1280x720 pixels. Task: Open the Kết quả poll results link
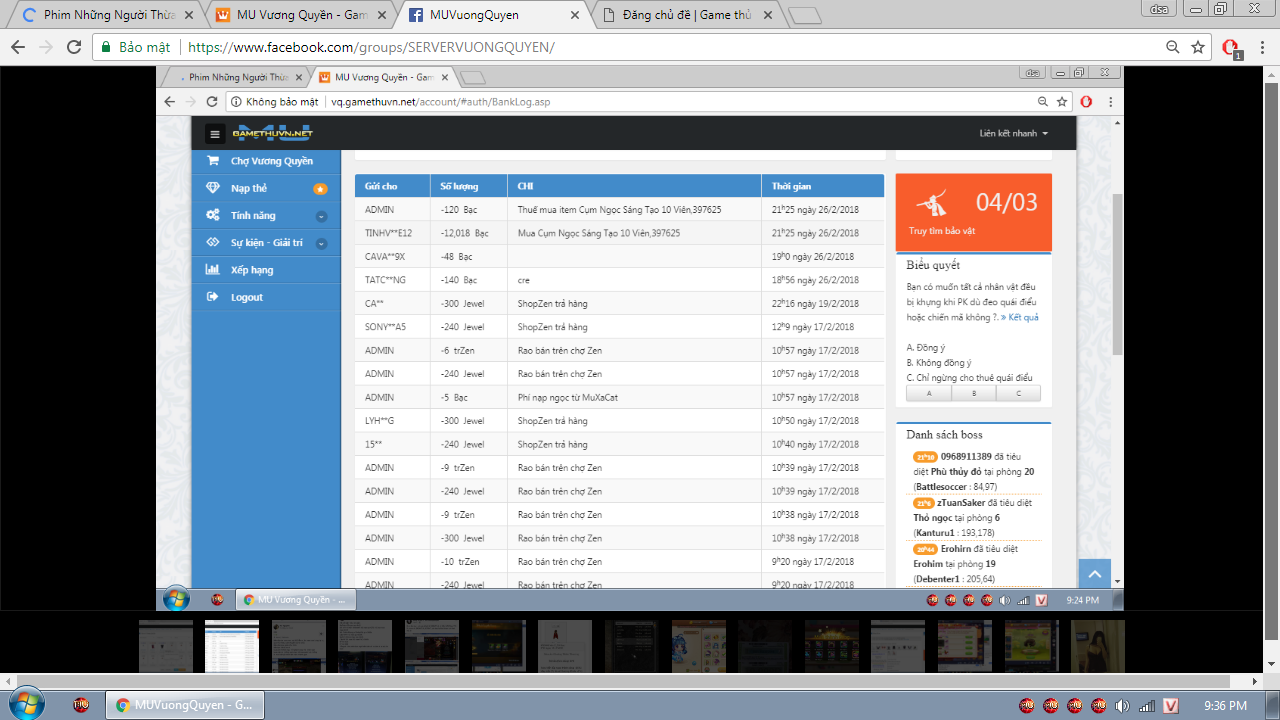point(1020,317)
